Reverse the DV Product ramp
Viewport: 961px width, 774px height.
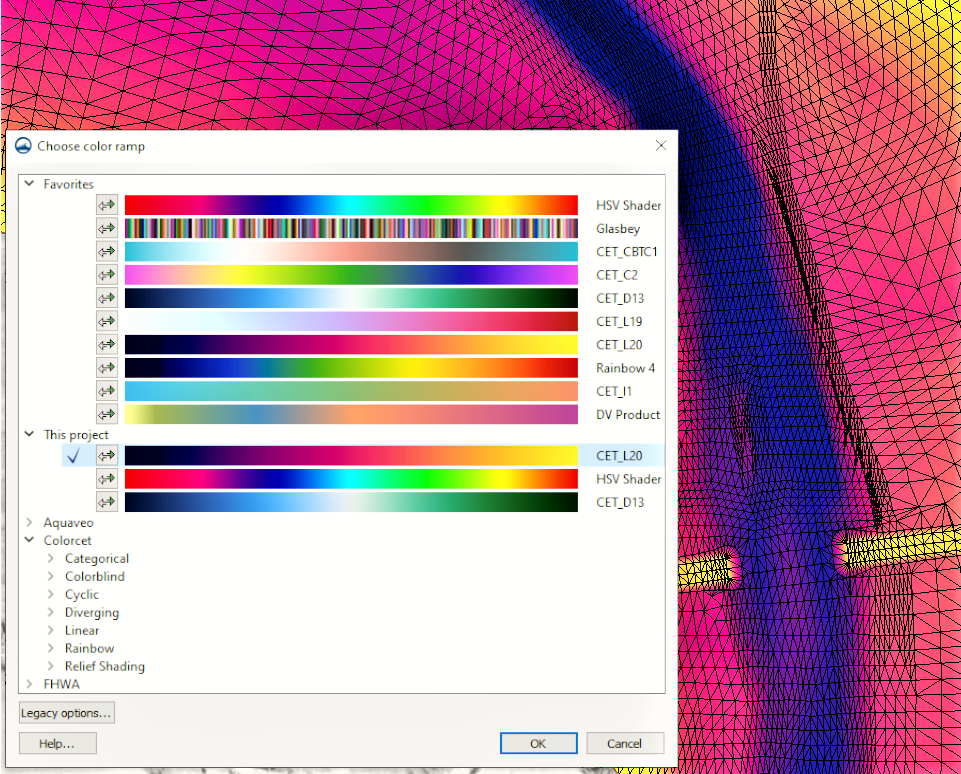[107, 414]
